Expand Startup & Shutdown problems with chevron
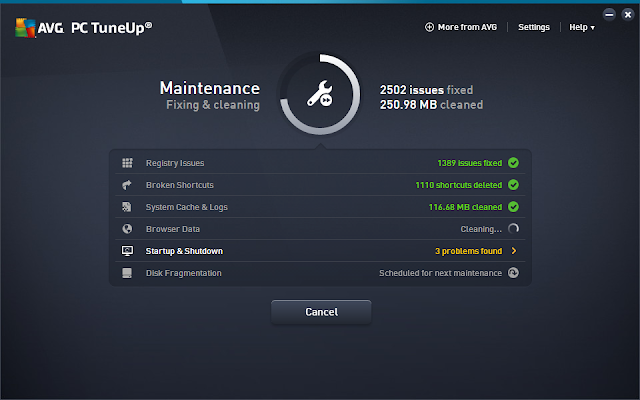 coord(514,251)
